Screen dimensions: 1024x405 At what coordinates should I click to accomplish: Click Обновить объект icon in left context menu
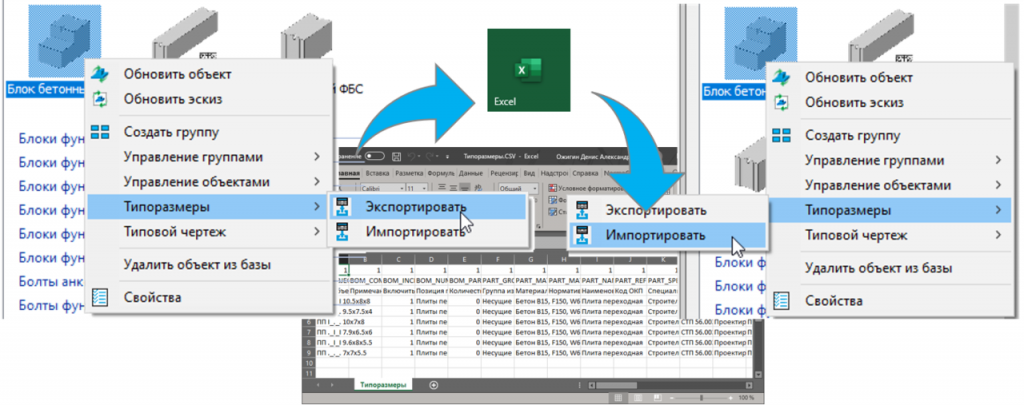point(100,74)
